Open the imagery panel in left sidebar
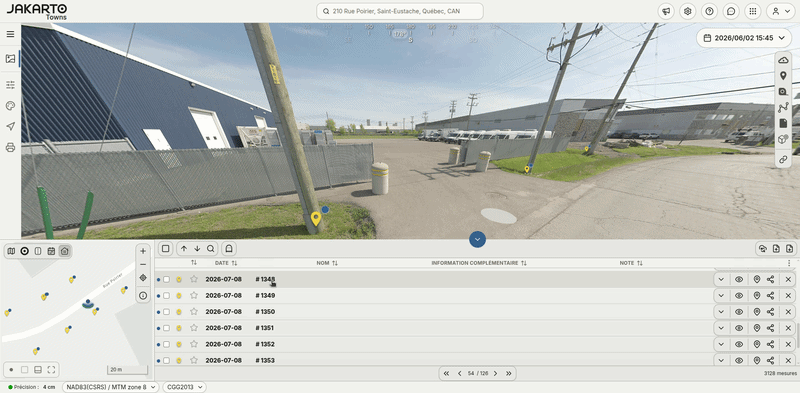The width and height of the screenshot is (800, 393). (x=10, y=59)
